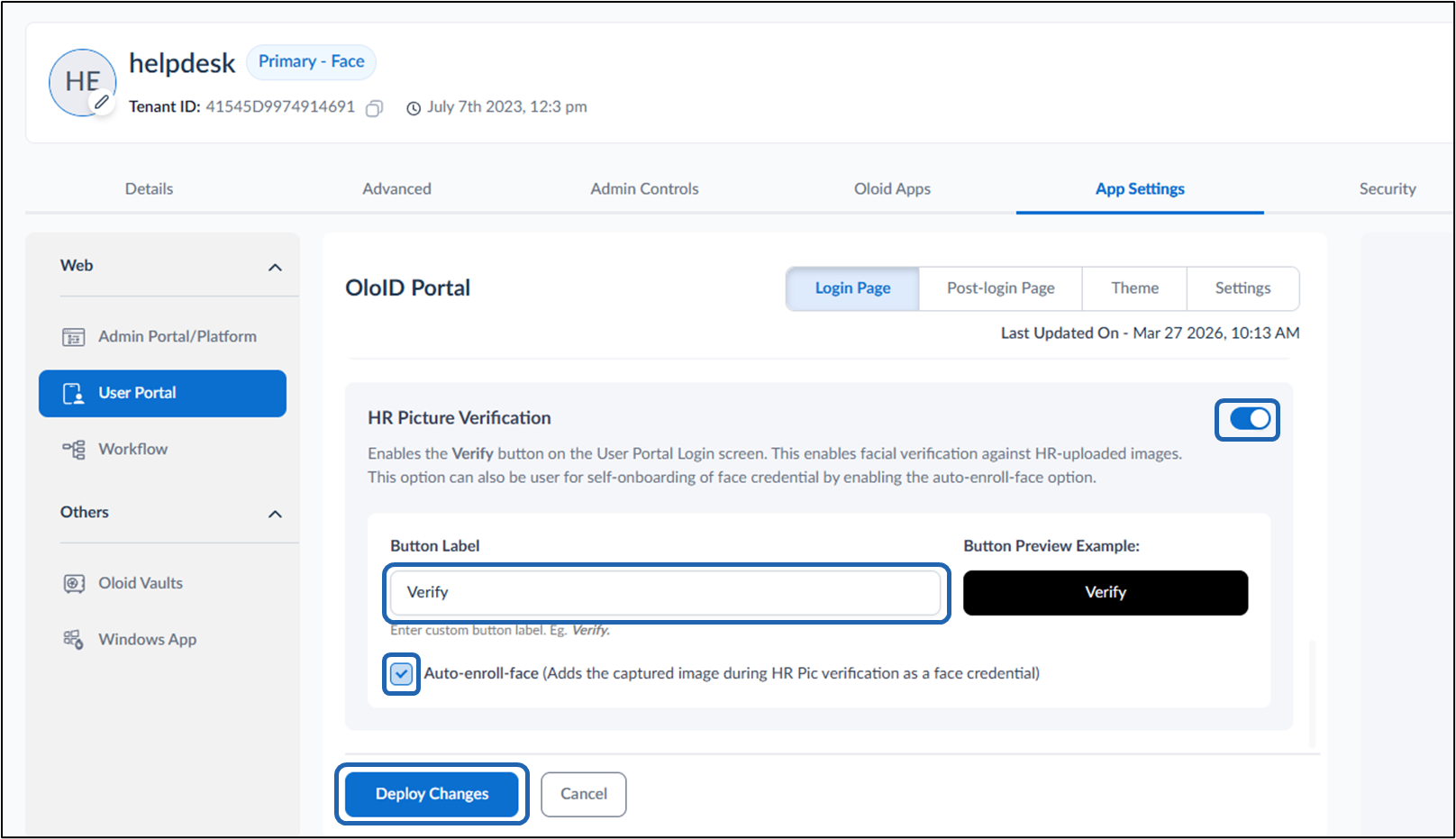Click the Primary - Face badge

click(x=311, y=62)
